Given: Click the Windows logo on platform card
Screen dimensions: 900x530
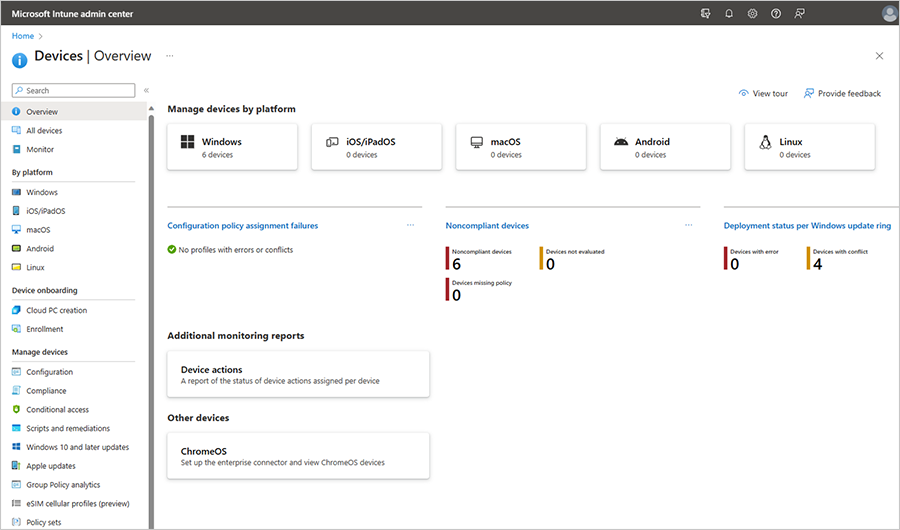Looking at the screenshot, I should [187, 142].
